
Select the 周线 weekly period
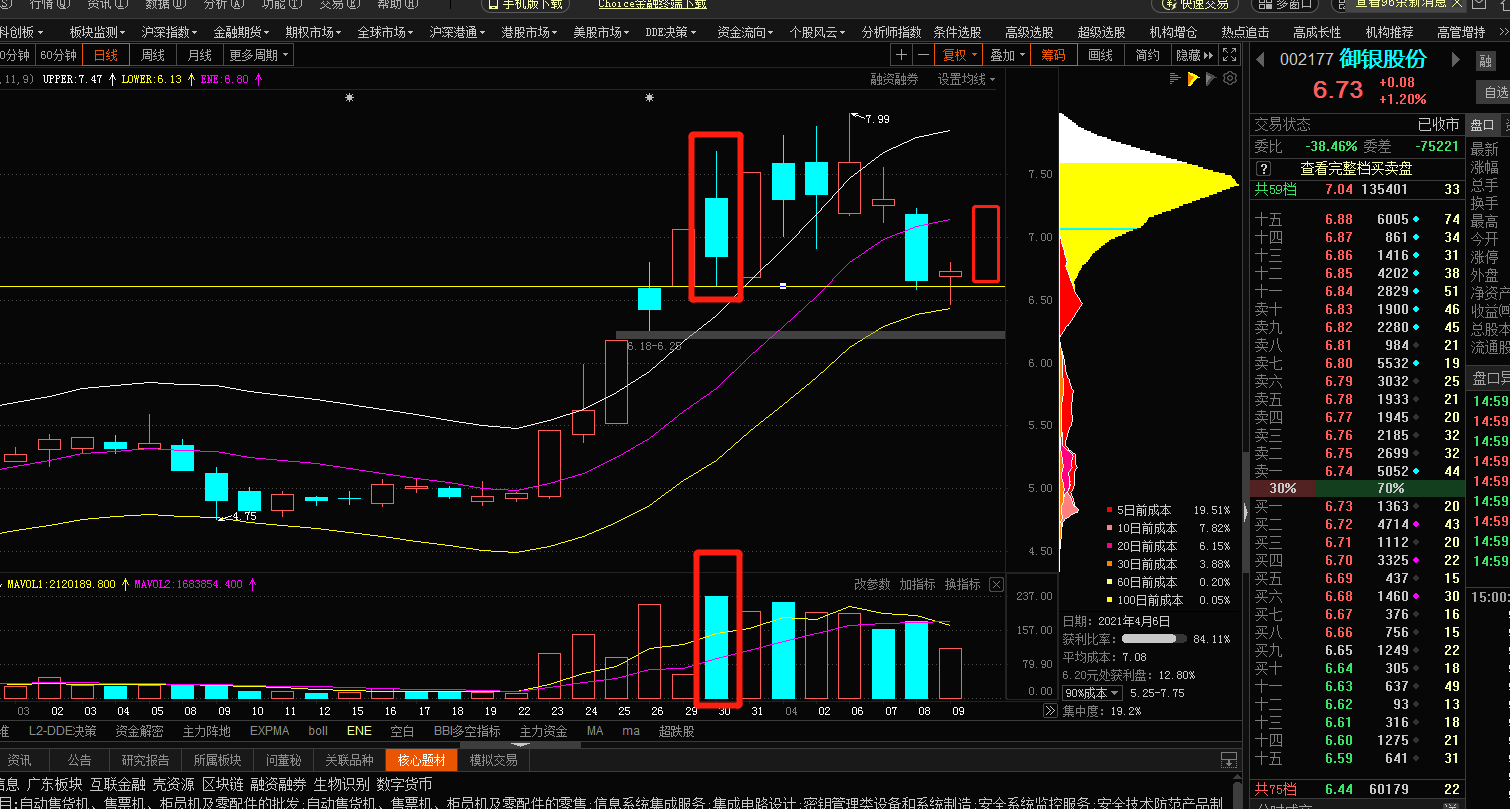tap(153, 55)
